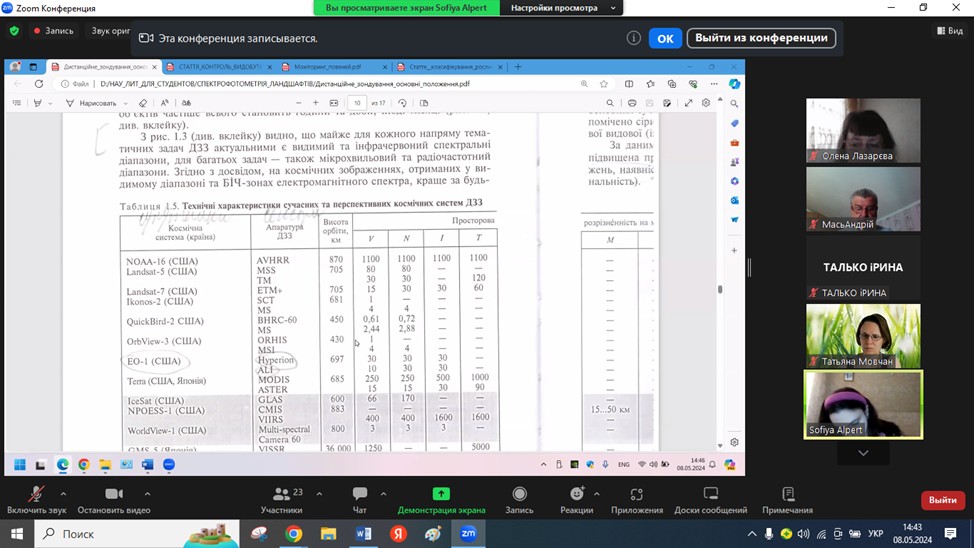Open Настройки просмотра view options dropdown
This screenshot has width=974, height=548.
pyautogui.click(x=562, y=8)
